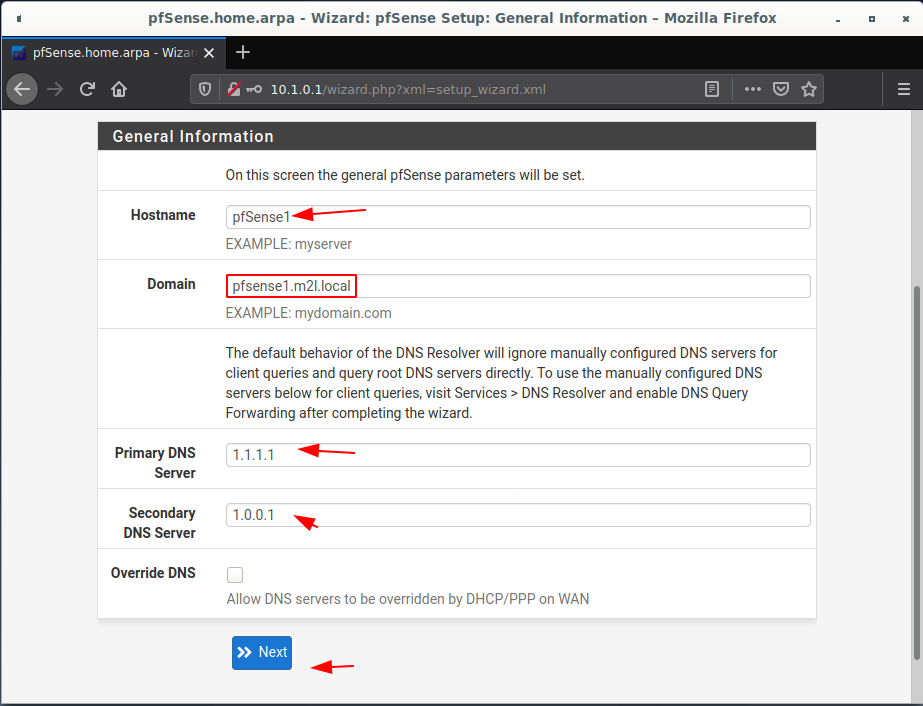Close the Firefox window
The height and width of the screenshot is (706, 923).
coord(905,19)
